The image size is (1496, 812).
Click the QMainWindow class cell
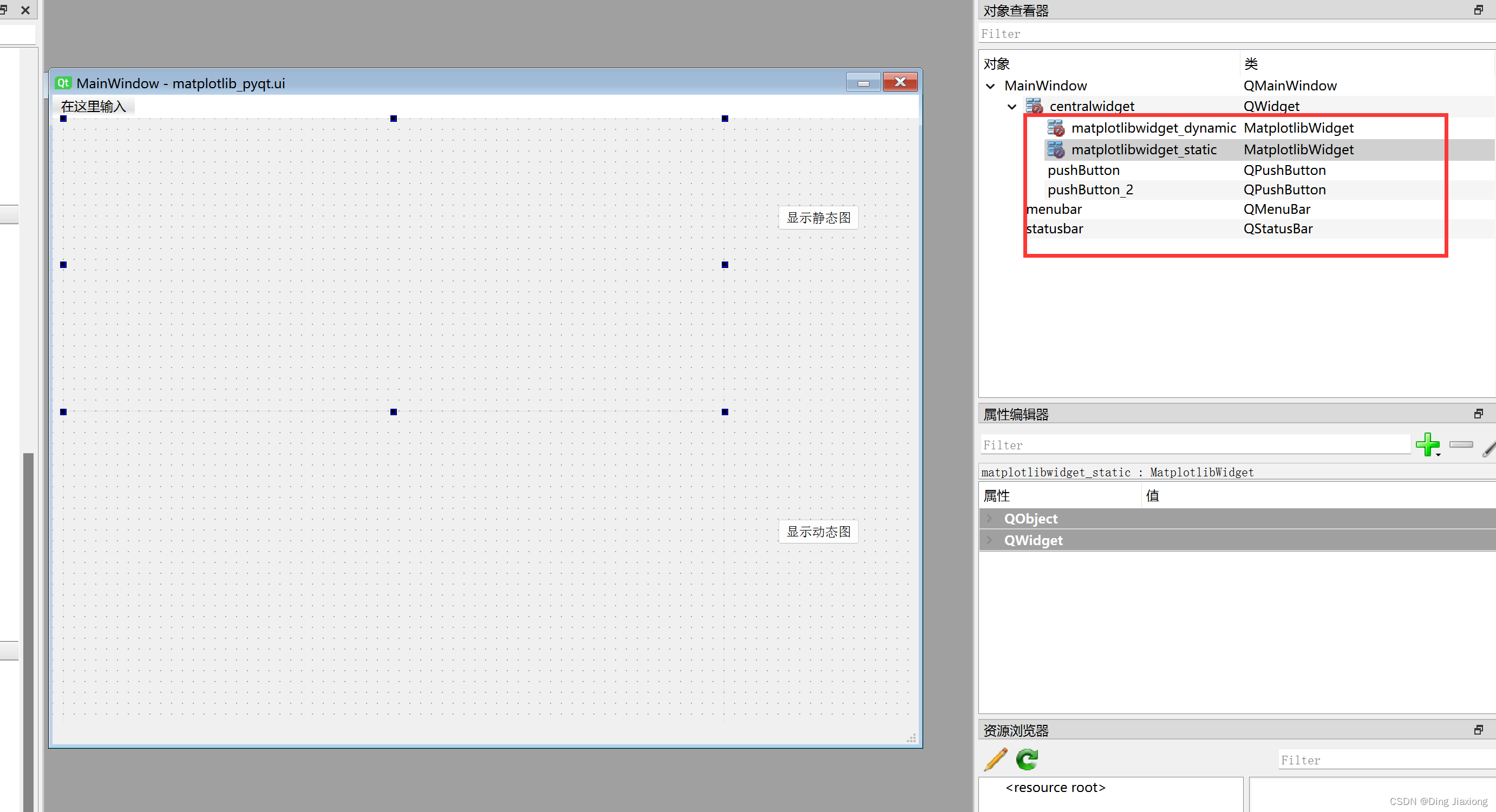click(1290, 86)
